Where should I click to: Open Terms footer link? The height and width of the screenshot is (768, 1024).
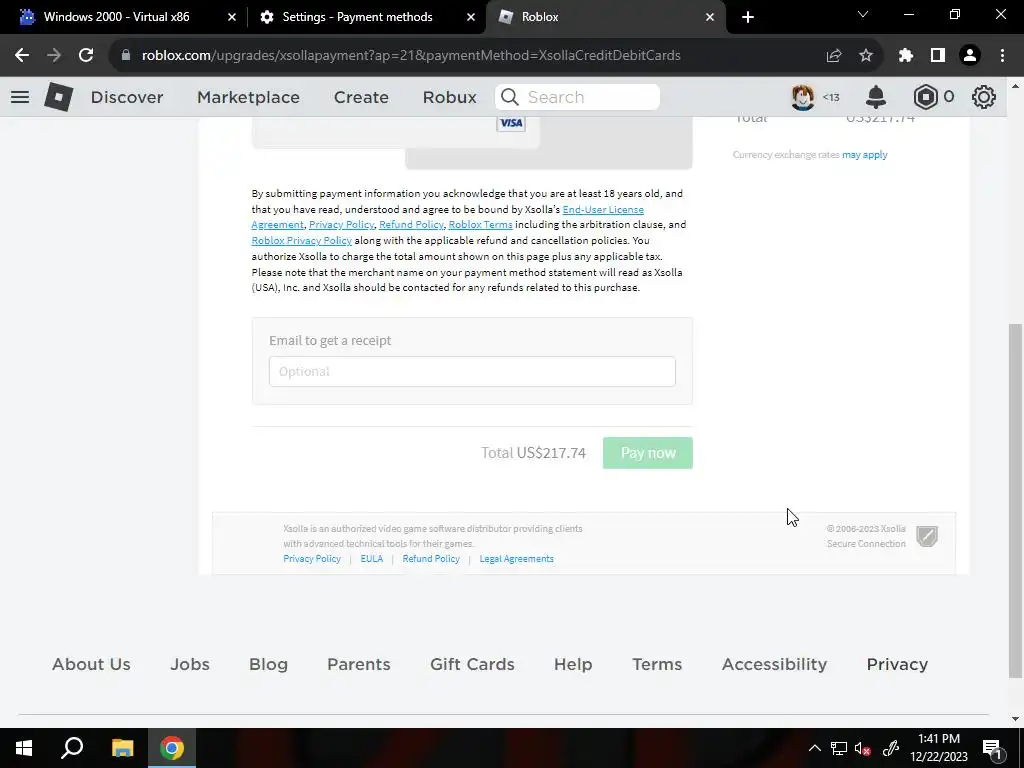657,664
